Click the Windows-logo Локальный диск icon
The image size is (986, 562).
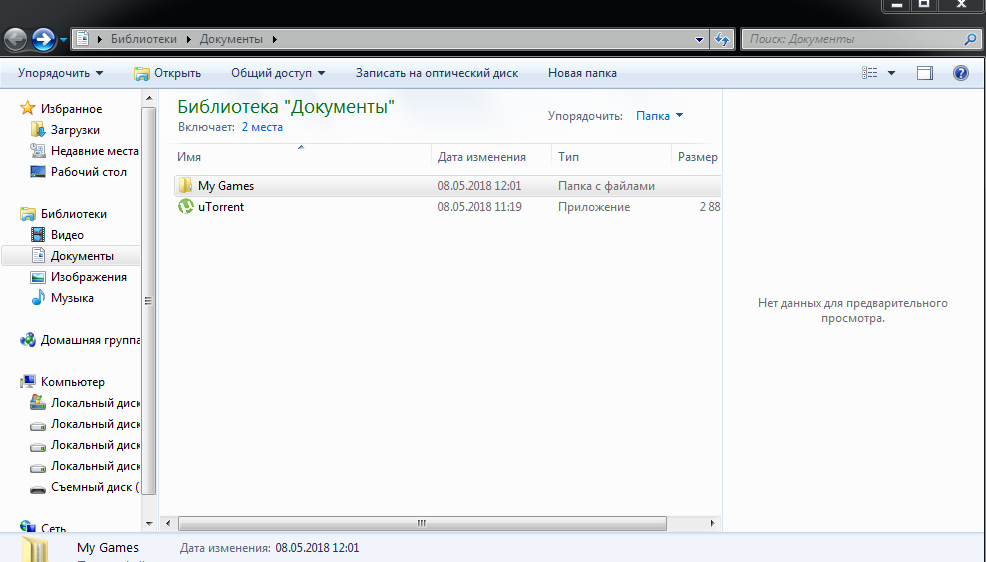click(38, 403)
